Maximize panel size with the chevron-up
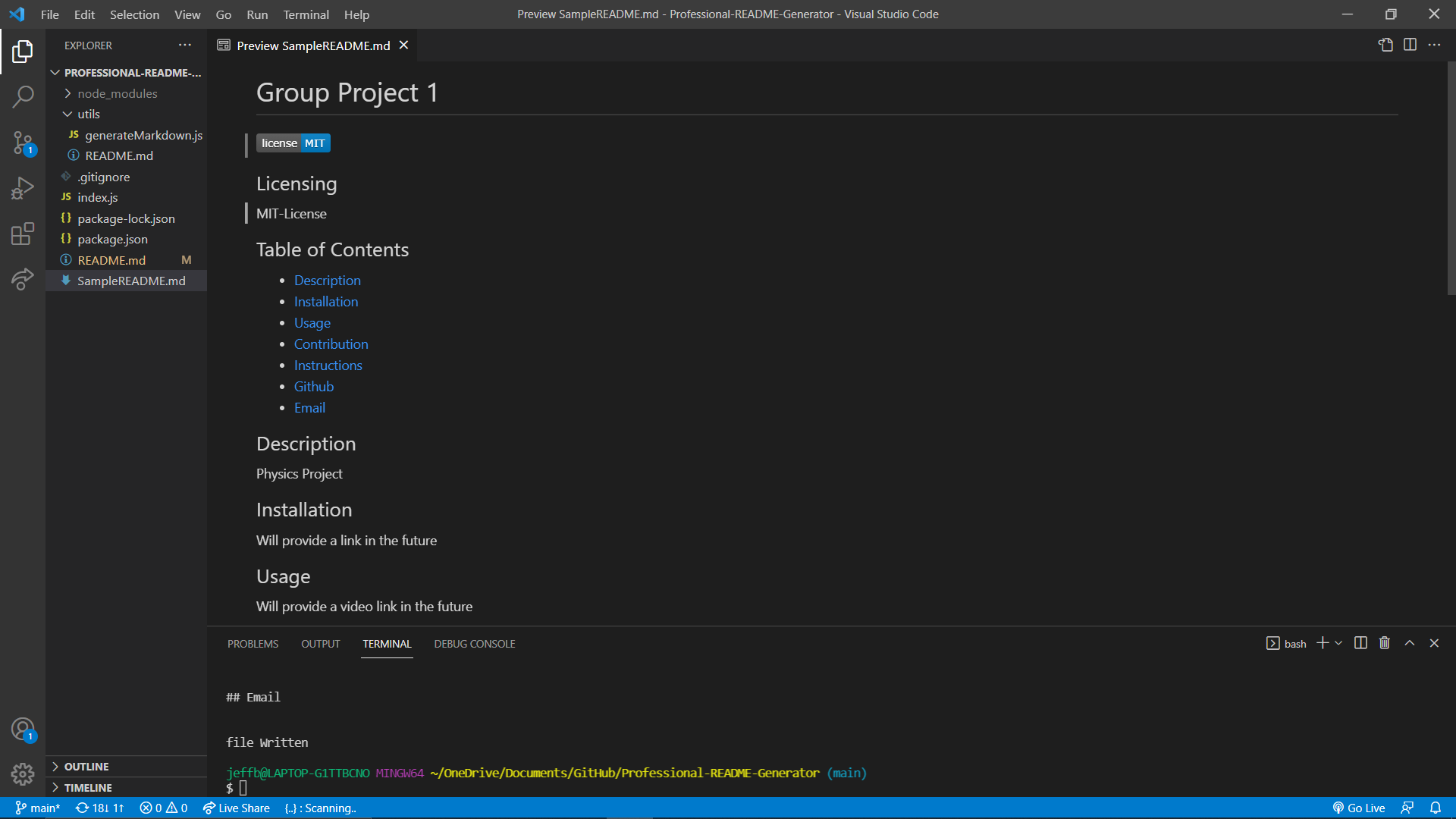The image size is (1456, 819). click(x=1410, y=643)
